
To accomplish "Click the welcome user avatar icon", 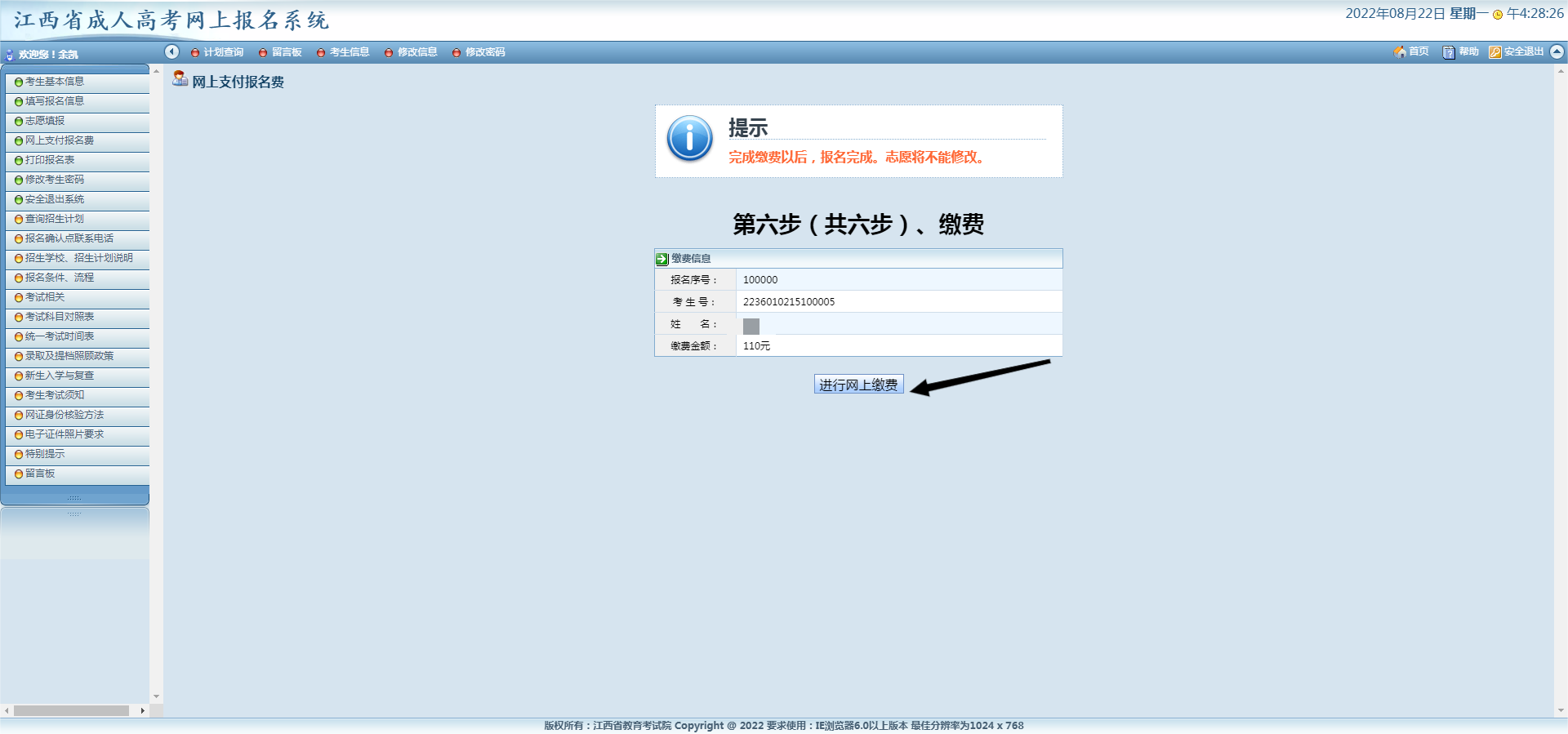I will click(x=10, y=55).
